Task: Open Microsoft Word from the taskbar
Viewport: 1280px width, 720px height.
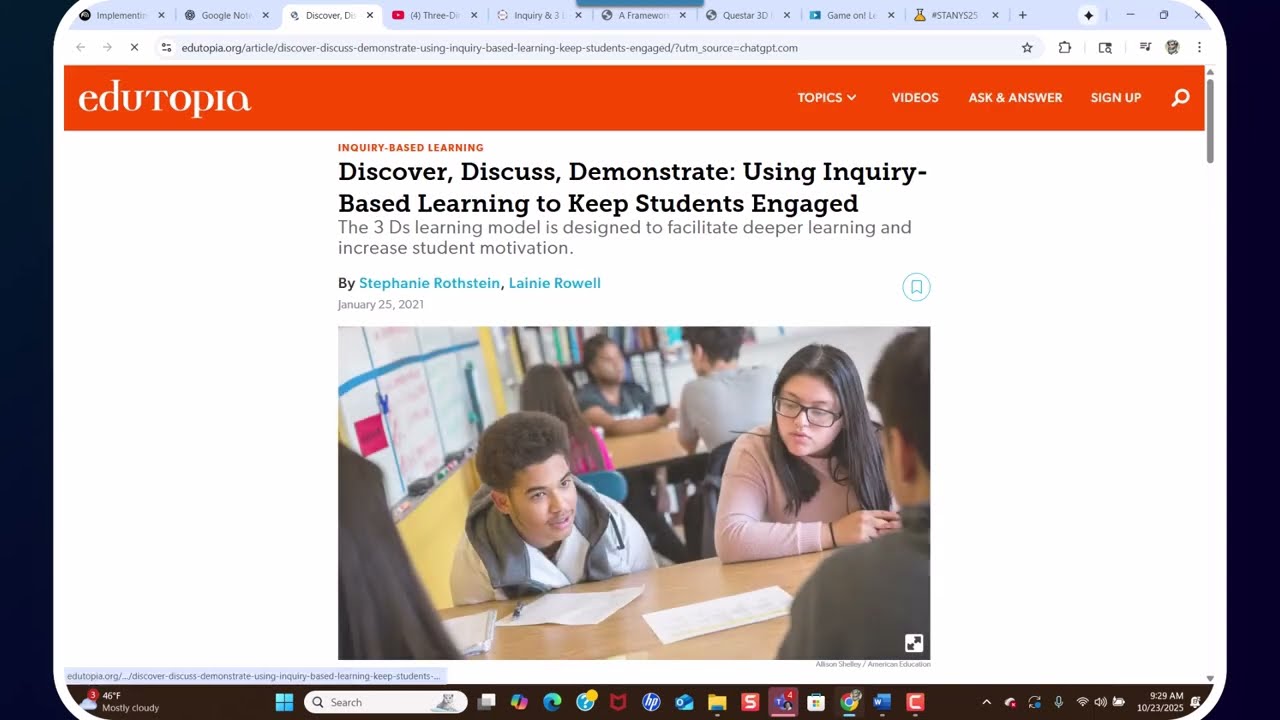Action: pyautogui.click(x=882, y=702)
